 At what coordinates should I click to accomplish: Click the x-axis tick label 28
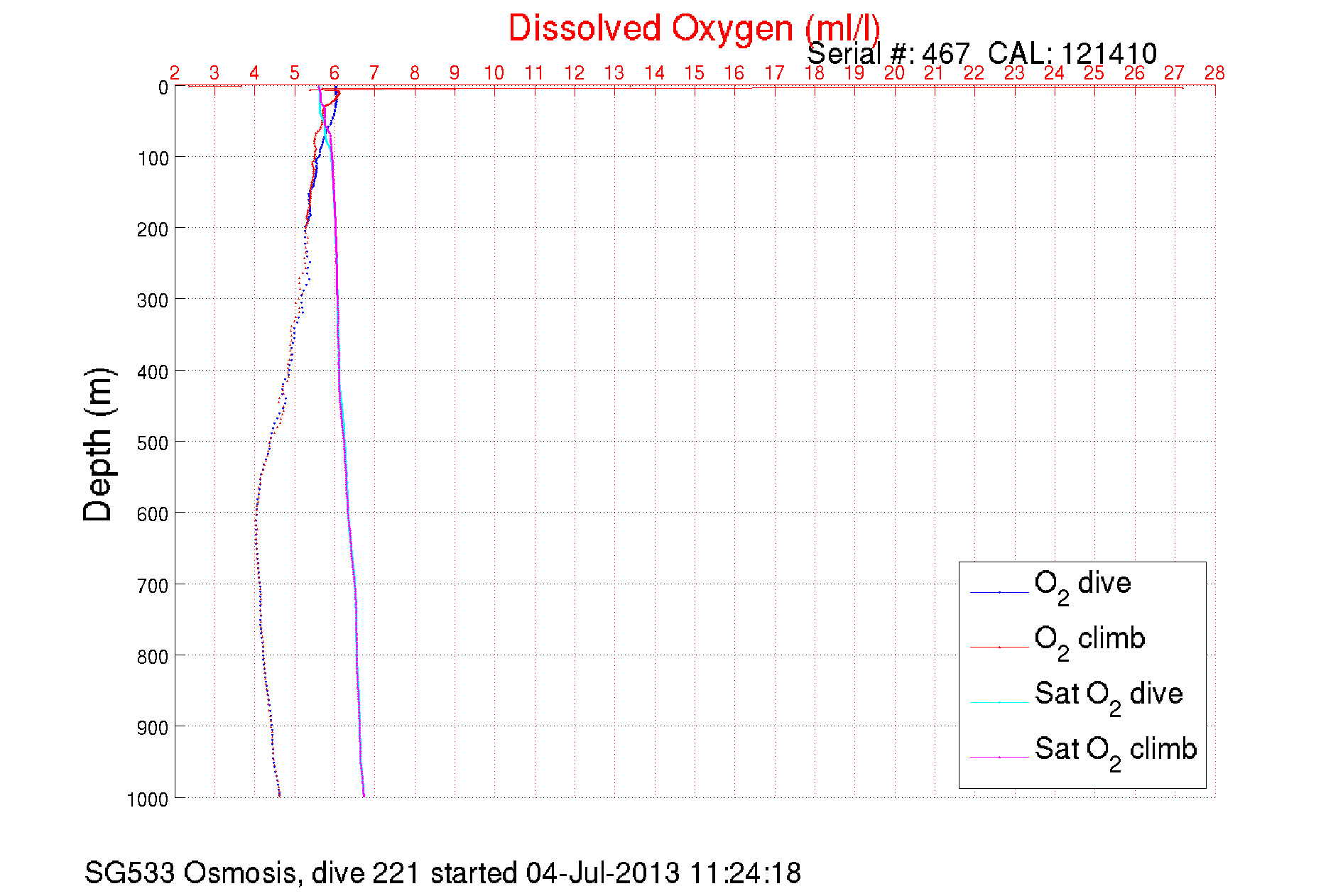(x=1215, y=72)
